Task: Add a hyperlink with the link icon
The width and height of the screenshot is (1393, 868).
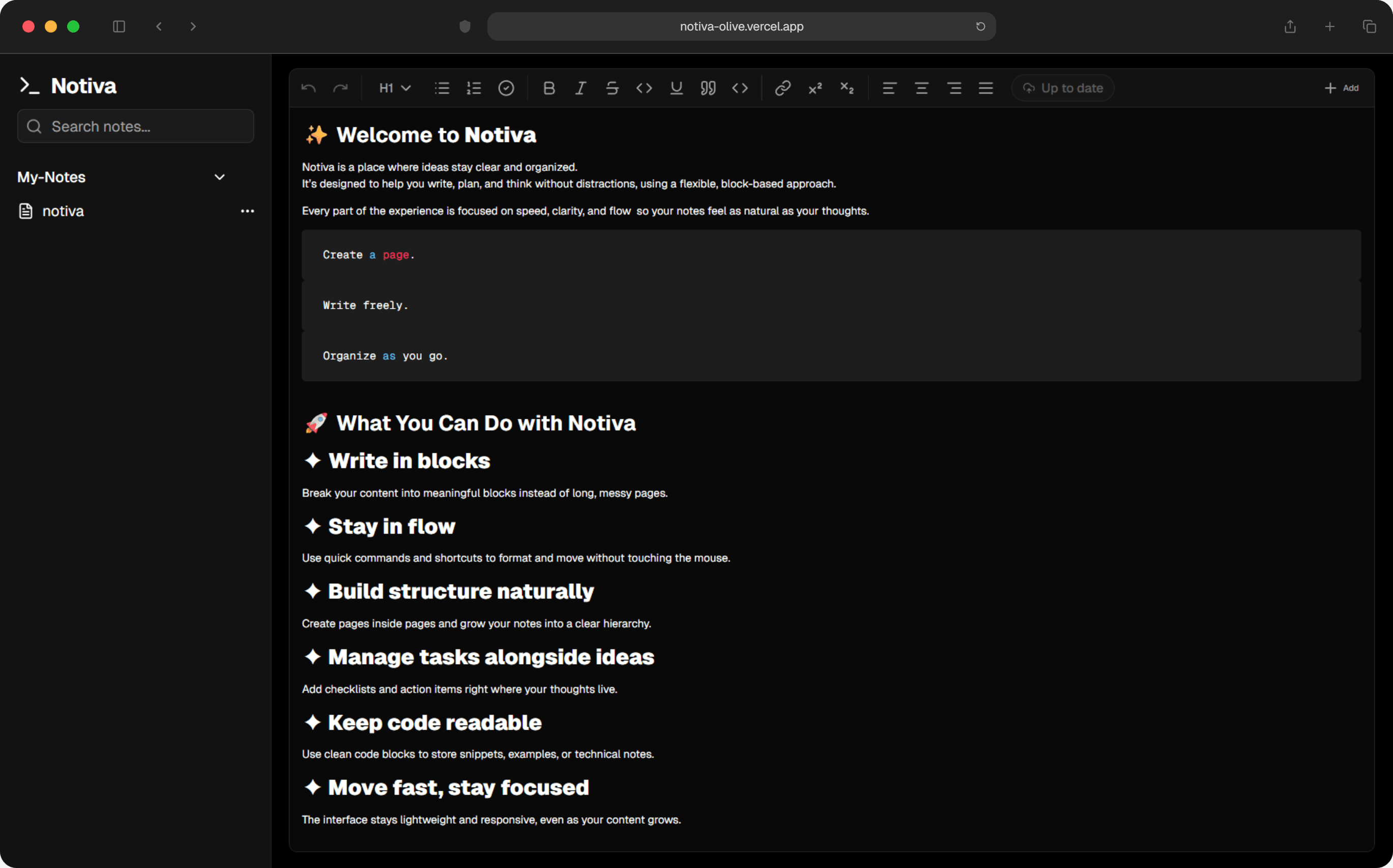Action: [x=783, y=88]
